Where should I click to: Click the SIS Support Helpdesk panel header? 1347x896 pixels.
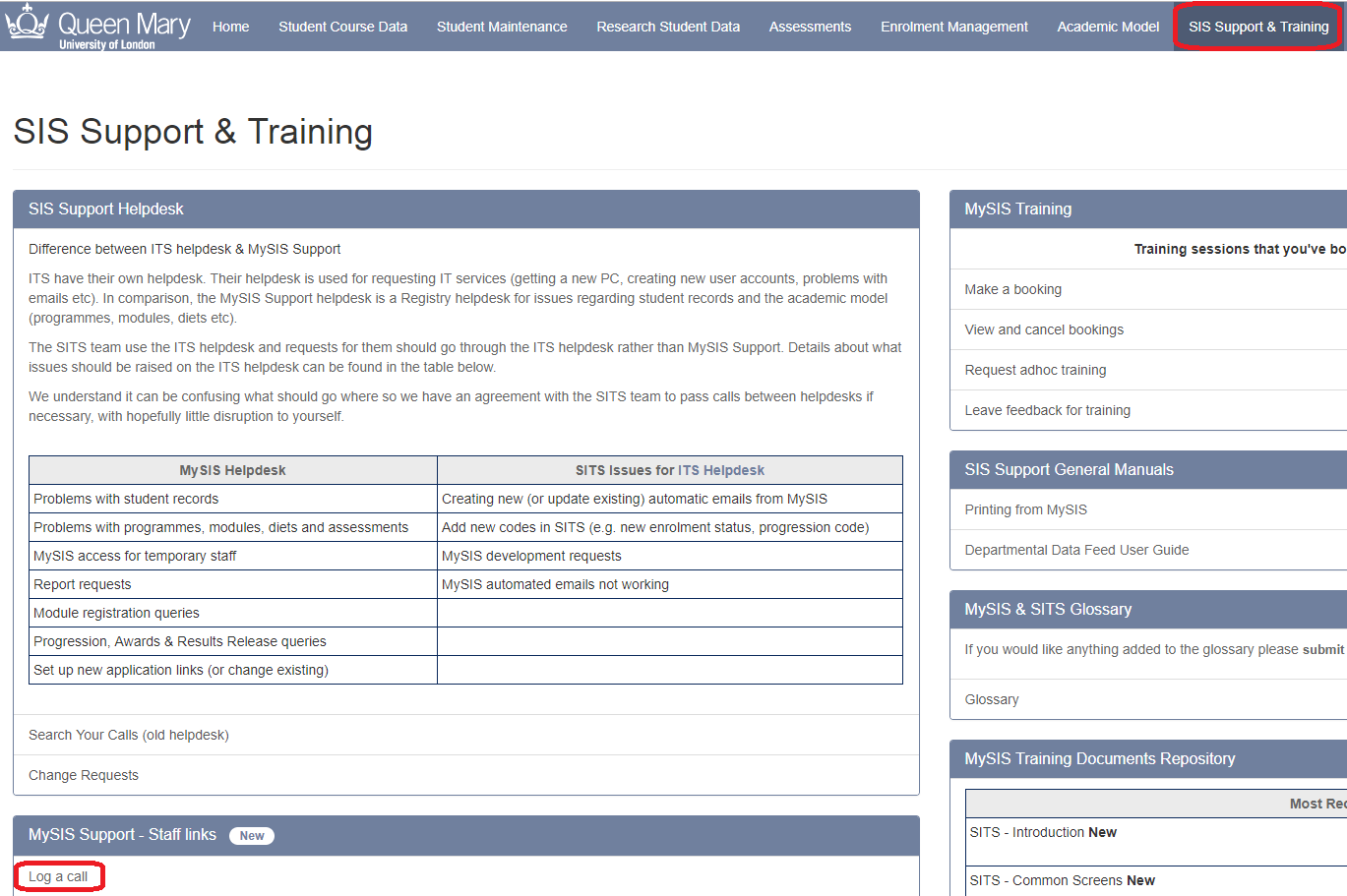pos(466,209)
